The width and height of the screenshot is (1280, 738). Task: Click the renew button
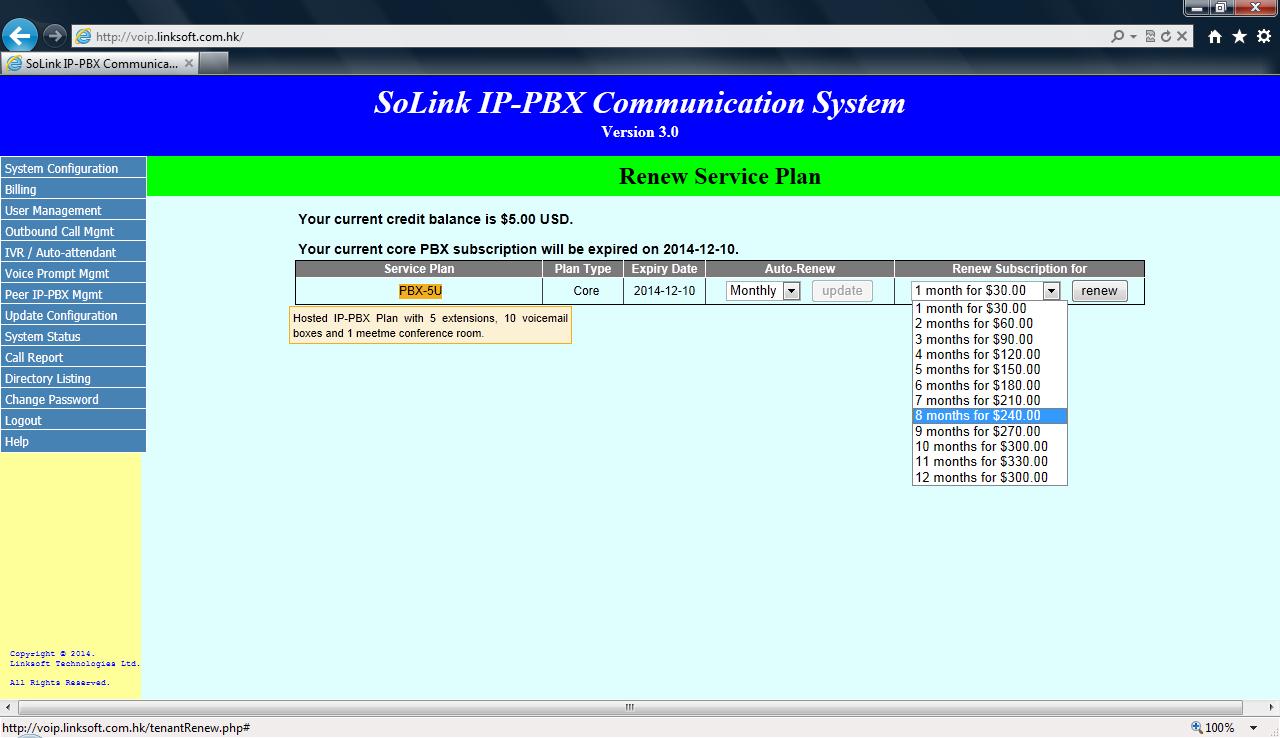coord(1099,291)
